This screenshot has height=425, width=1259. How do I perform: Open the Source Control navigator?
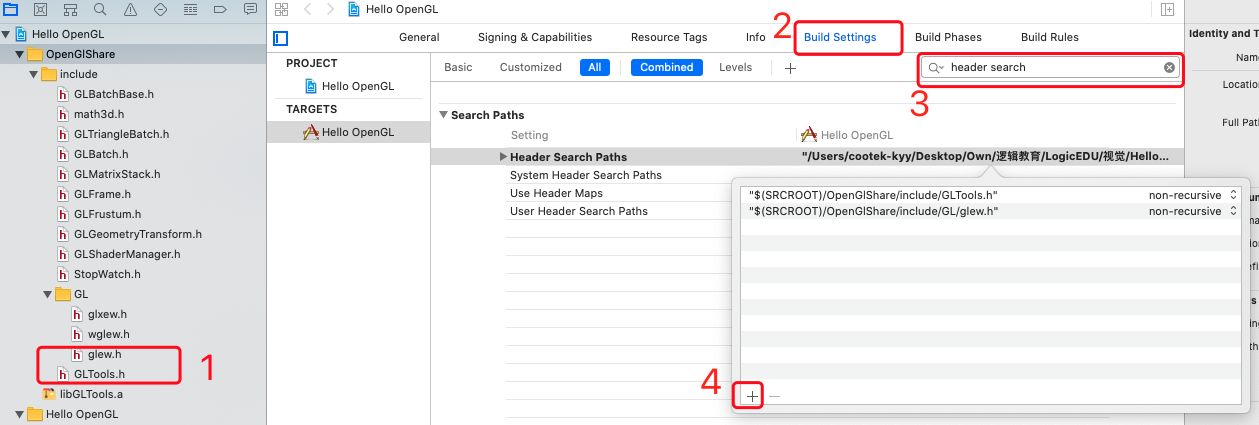coord(41,9)
